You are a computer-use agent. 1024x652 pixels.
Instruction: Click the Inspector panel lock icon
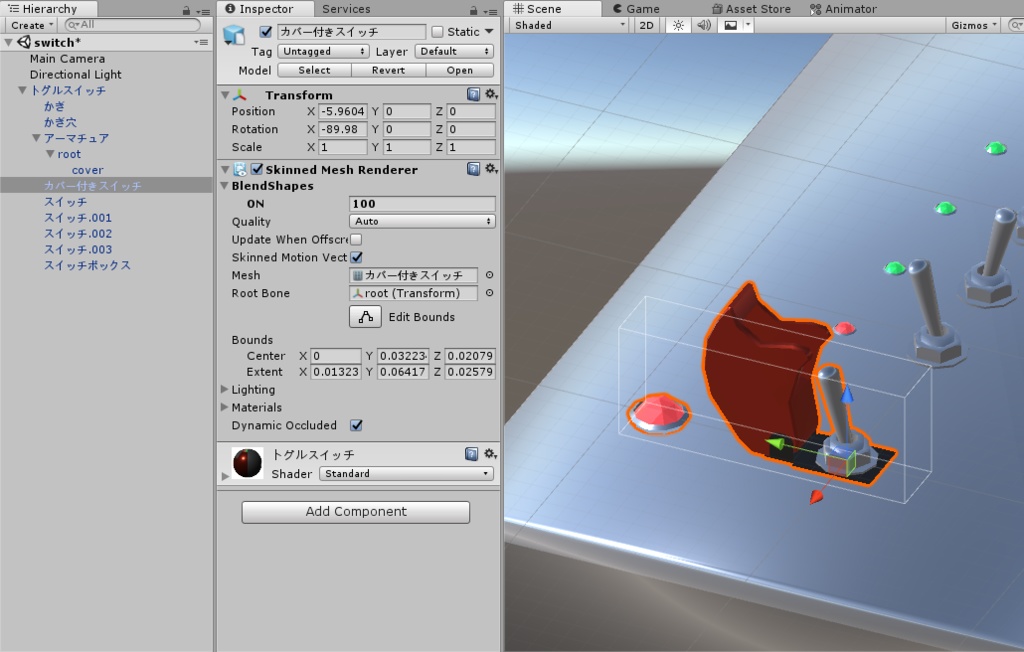click(473, 10)
